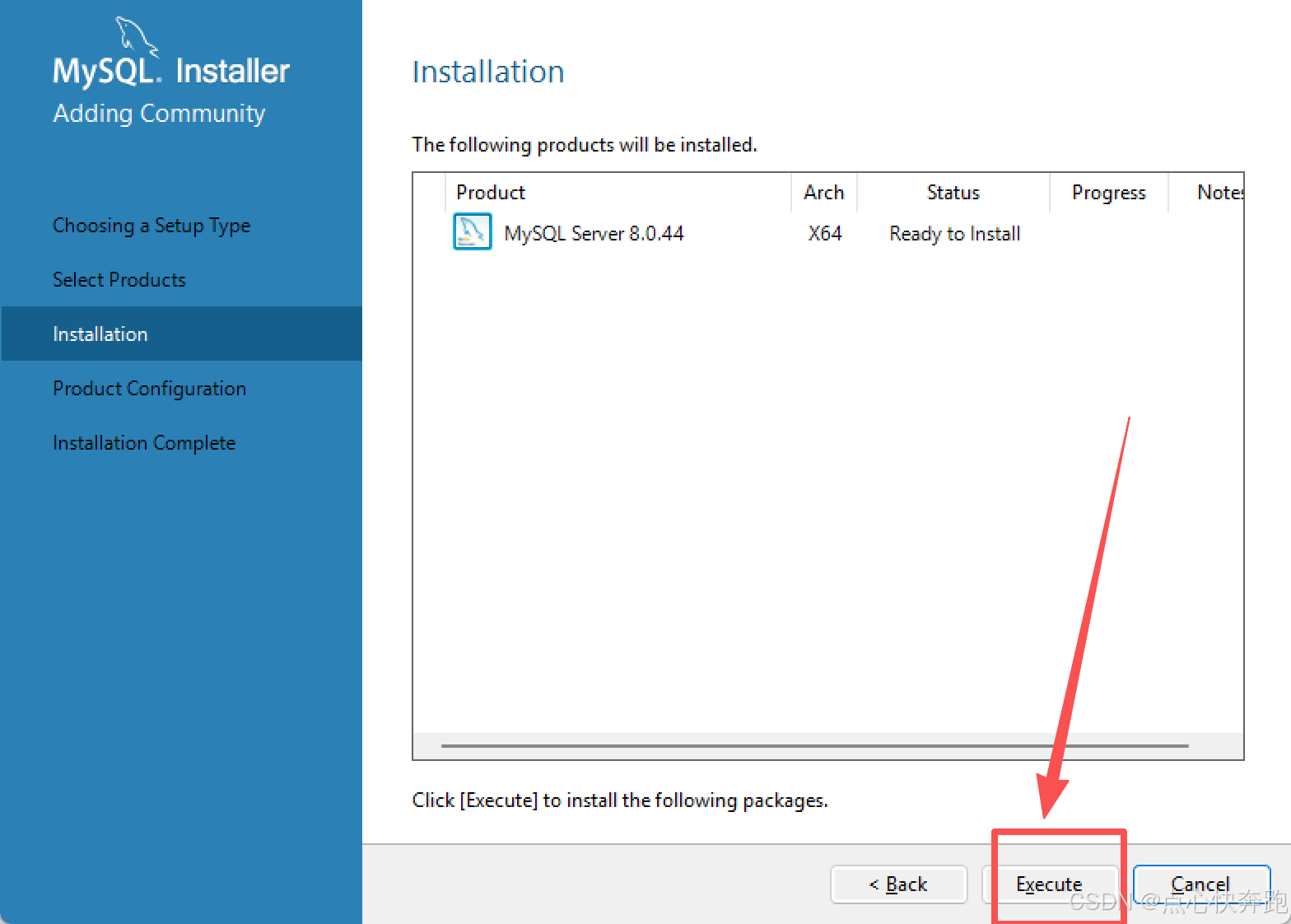
Task: Open the Choosing a Setup Type step
Action: (x=151, y=226)
